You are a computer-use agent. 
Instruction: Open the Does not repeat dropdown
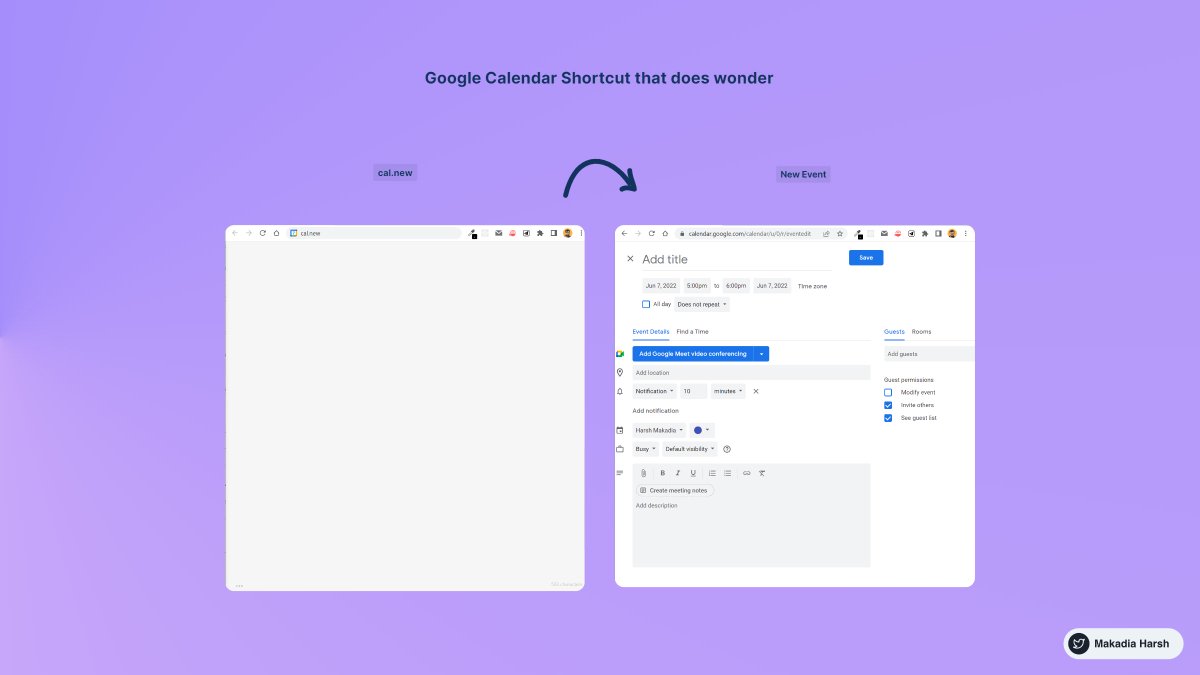tap(702, 304)
